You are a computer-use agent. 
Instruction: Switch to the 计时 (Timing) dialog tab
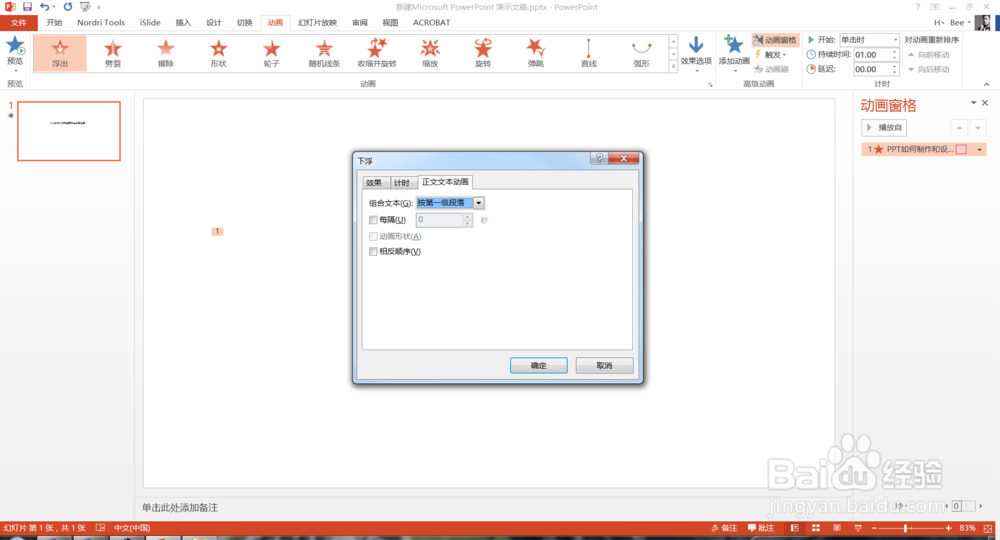pos(401,183)
